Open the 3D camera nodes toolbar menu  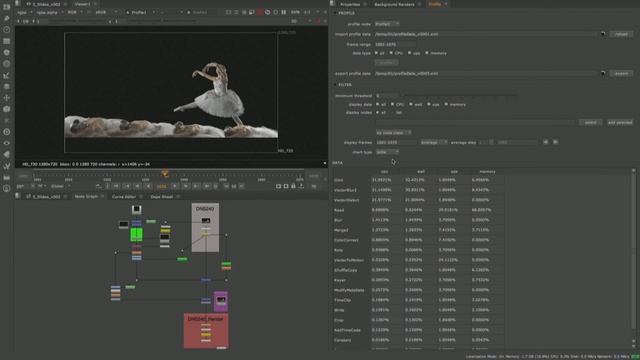(7, 109)
